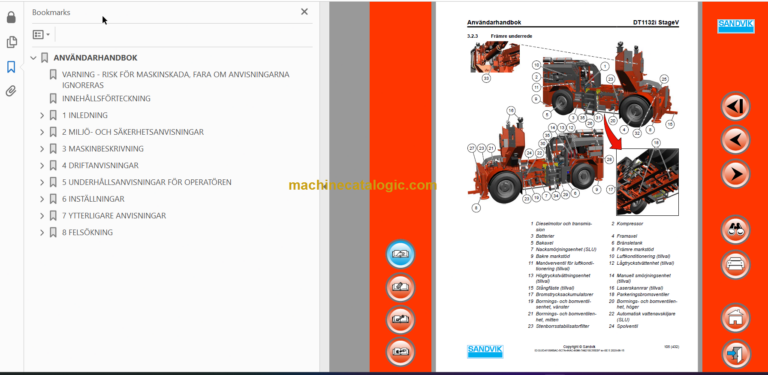768x375 pixels.
Task: Expand 5 UNDERHÅLLSANVISNINGAR FÖR OPERATÖREN bookmark
Action: tap(42, 183)
